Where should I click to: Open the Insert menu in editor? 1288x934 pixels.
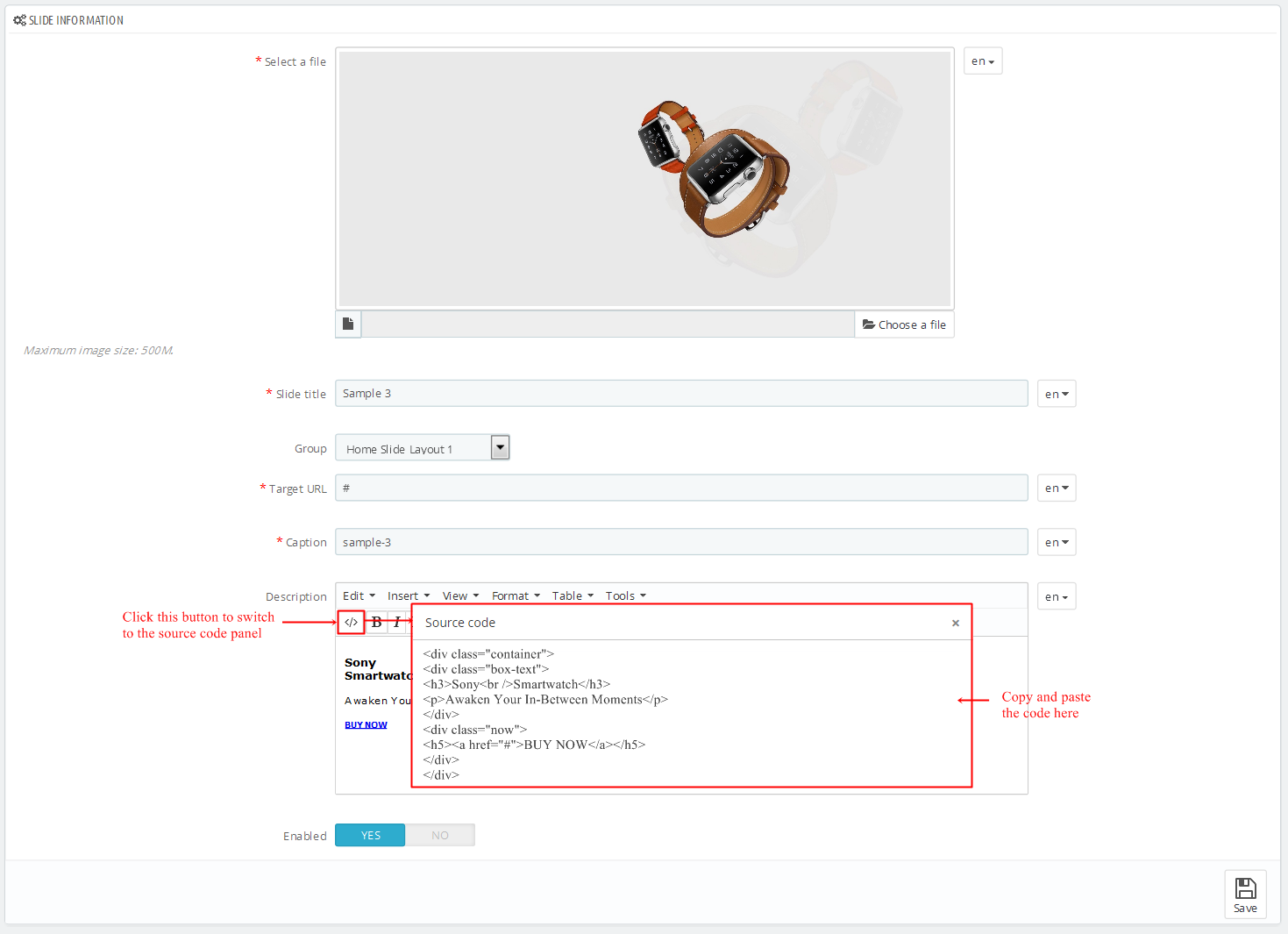click(409, 595)
